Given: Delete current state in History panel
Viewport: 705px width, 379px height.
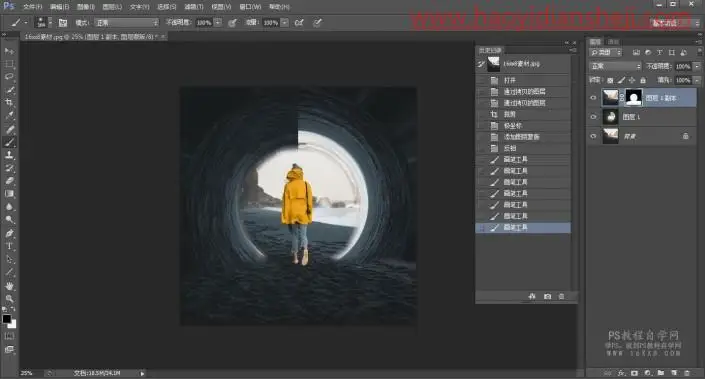Looking at the screenshot, I should click(561, 296).
